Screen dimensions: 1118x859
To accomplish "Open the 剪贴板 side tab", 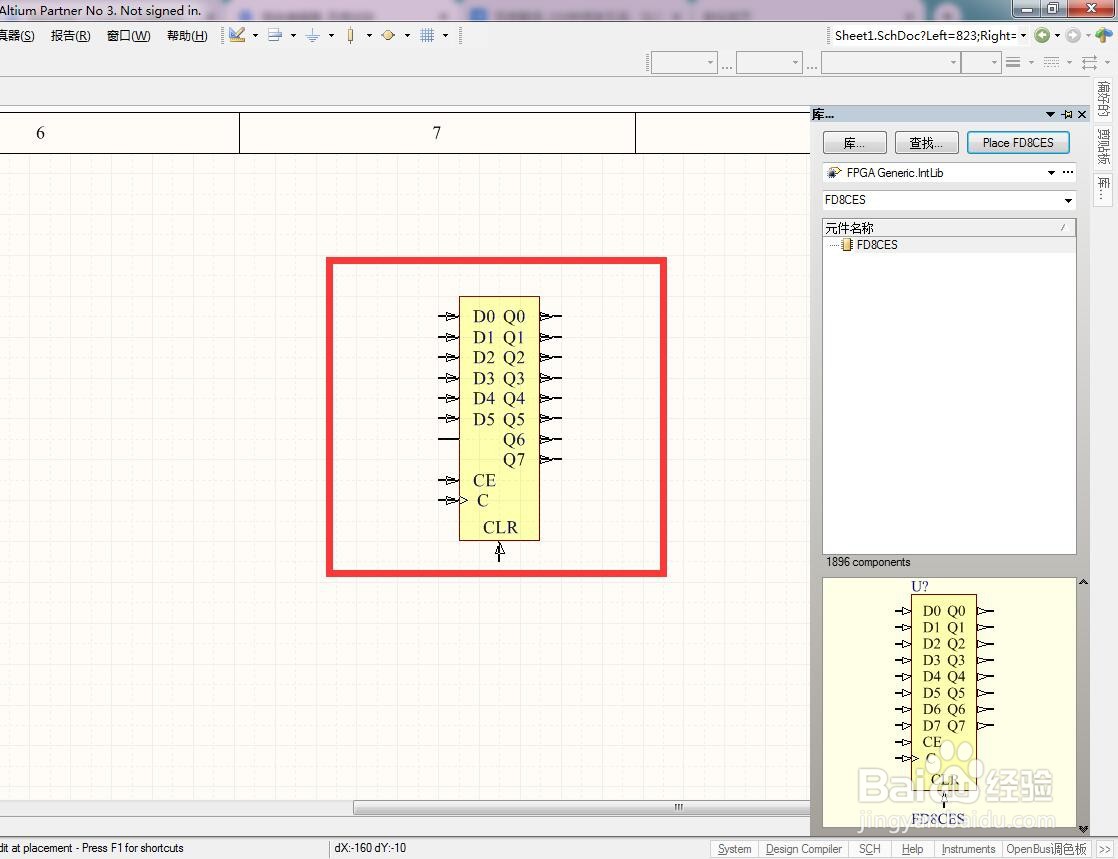I will point(1103,147).
